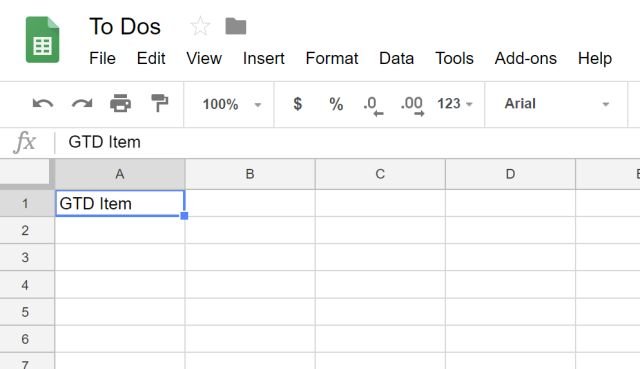Click the To Dos document title
Viewport: 640px width, 369px height.
pyautogui.click(x=125, y=27)
